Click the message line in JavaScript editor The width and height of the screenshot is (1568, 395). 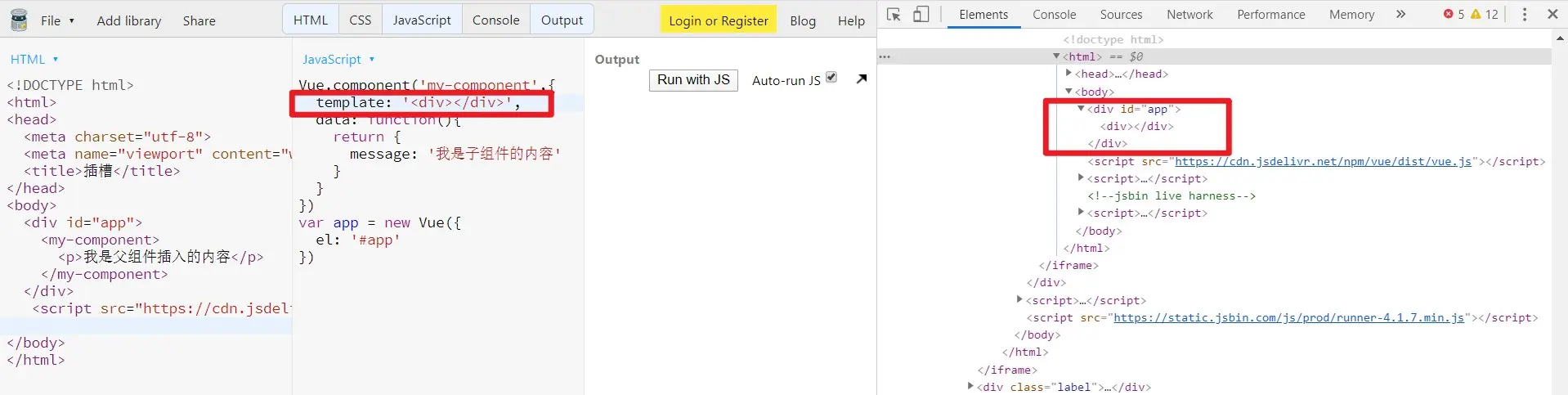[x=455, y=154]
